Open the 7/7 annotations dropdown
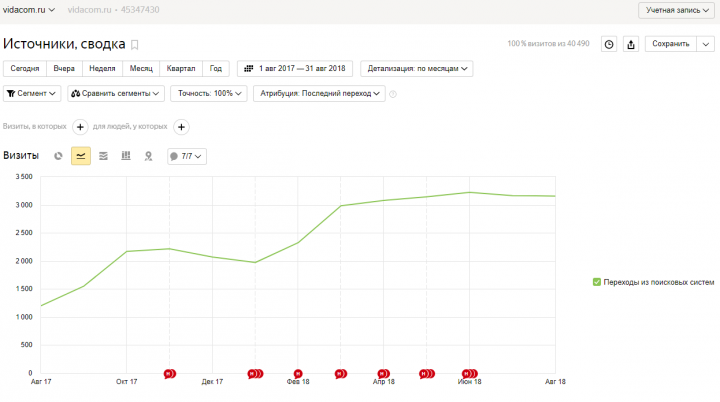This screenshot has width=720, height=402. pyautogui.click(x=187, y=156)
